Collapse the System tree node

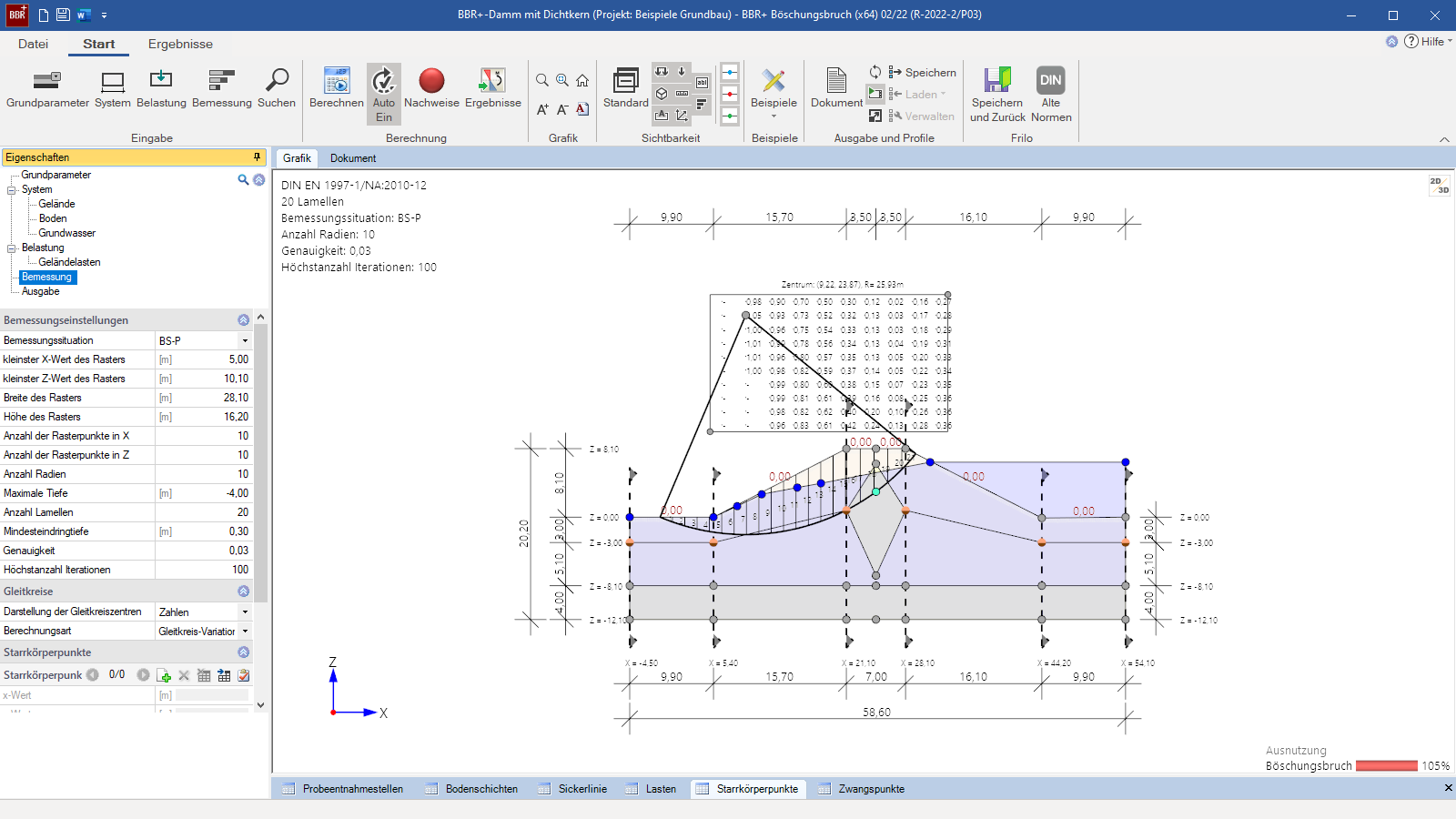point(12,190)
